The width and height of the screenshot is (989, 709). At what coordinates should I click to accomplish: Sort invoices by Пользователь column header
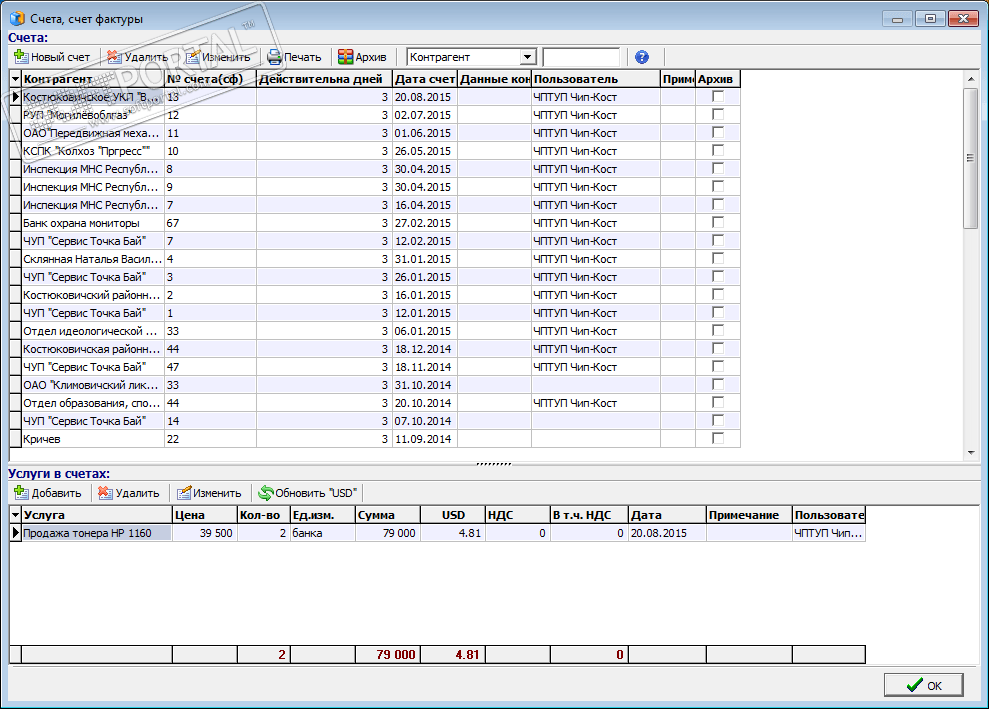tap(595, 79)
